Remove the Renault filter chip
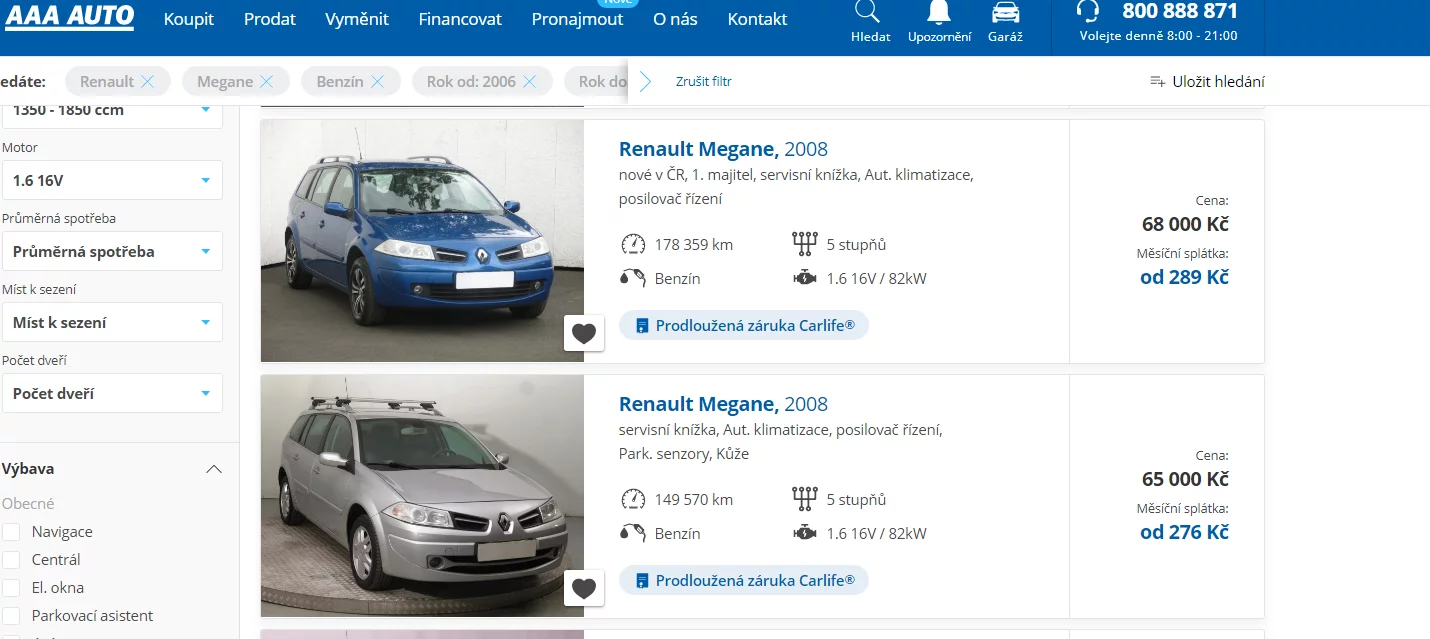 point(148,82)
